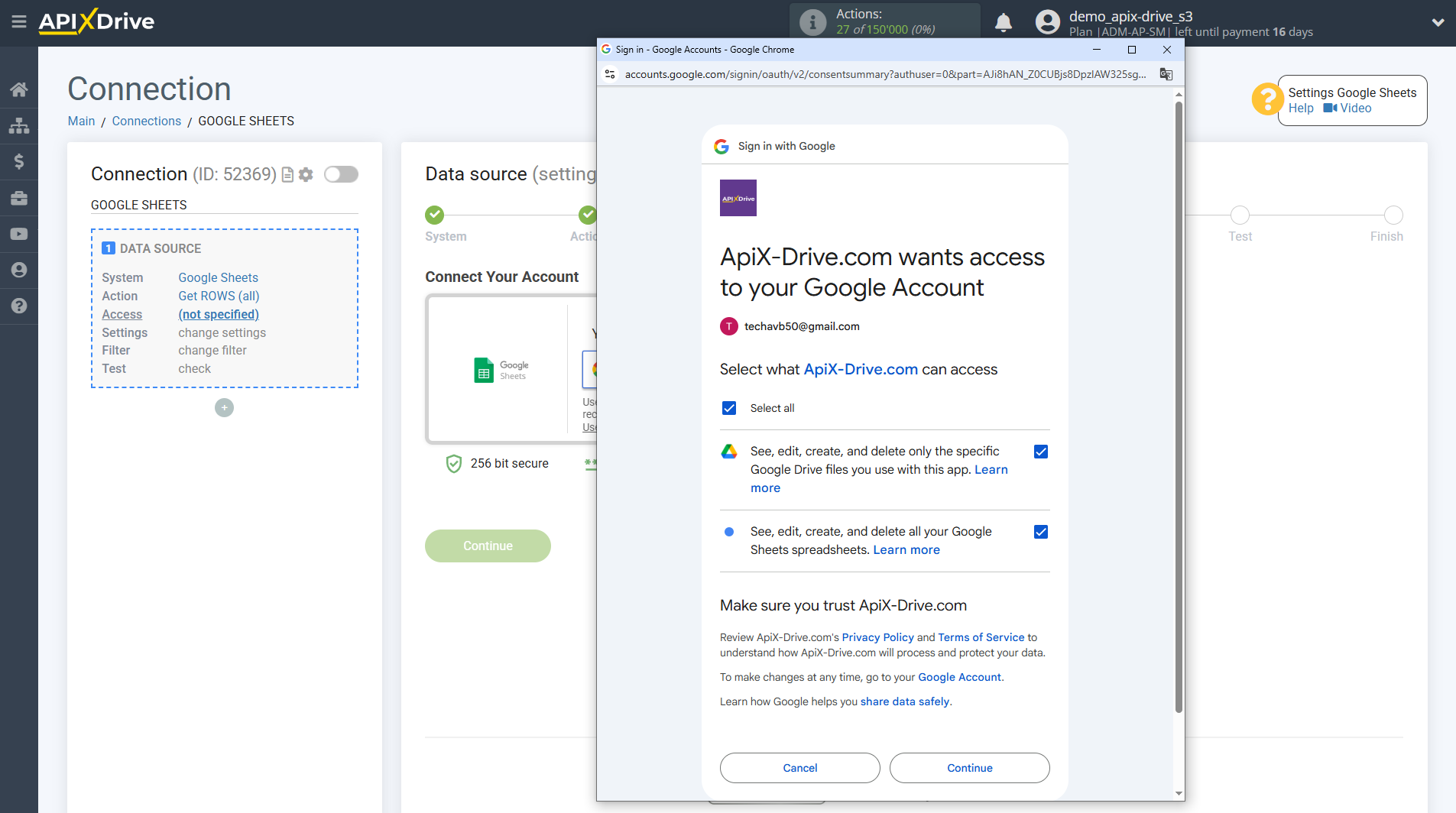The width and height of the screenshot is (1456, 813).
Task: Go to Connections in the breadcrumb
Action: coord(146,121)
